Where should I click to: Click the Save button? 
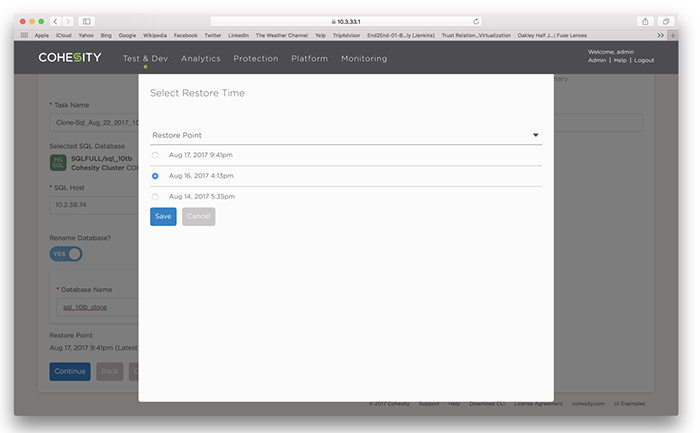(x=163, y=216)
